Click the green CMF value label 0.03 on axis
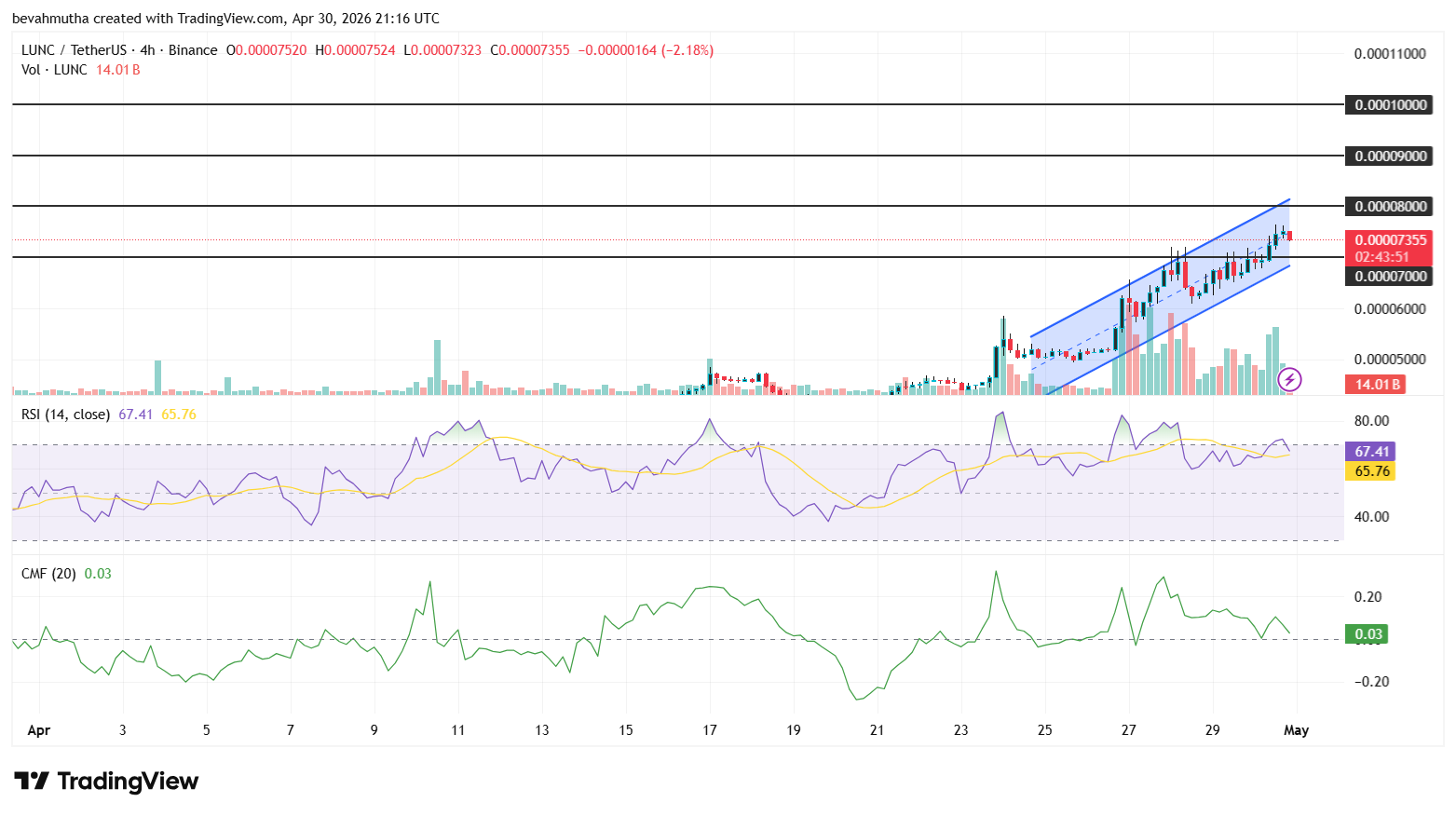This screenshot has height=816, width=1456. (x=1367, y=634)
